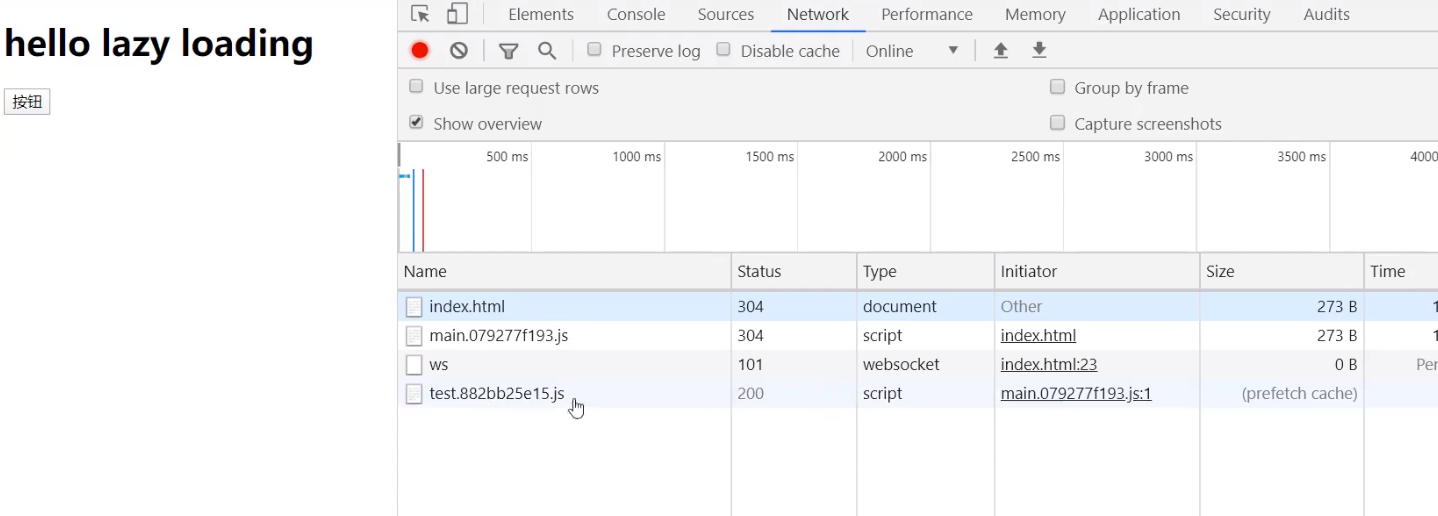Screen dimensions: 1438x516
Task: Click file icon beside main.079277f193.js row
Action: [x=414, y=336]
